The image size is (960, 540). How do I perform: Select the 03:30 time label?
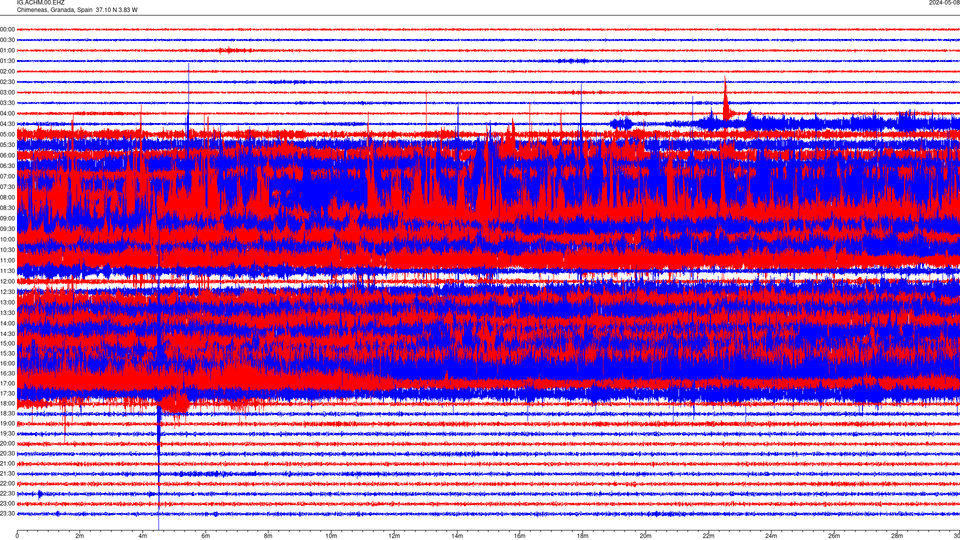7,103
